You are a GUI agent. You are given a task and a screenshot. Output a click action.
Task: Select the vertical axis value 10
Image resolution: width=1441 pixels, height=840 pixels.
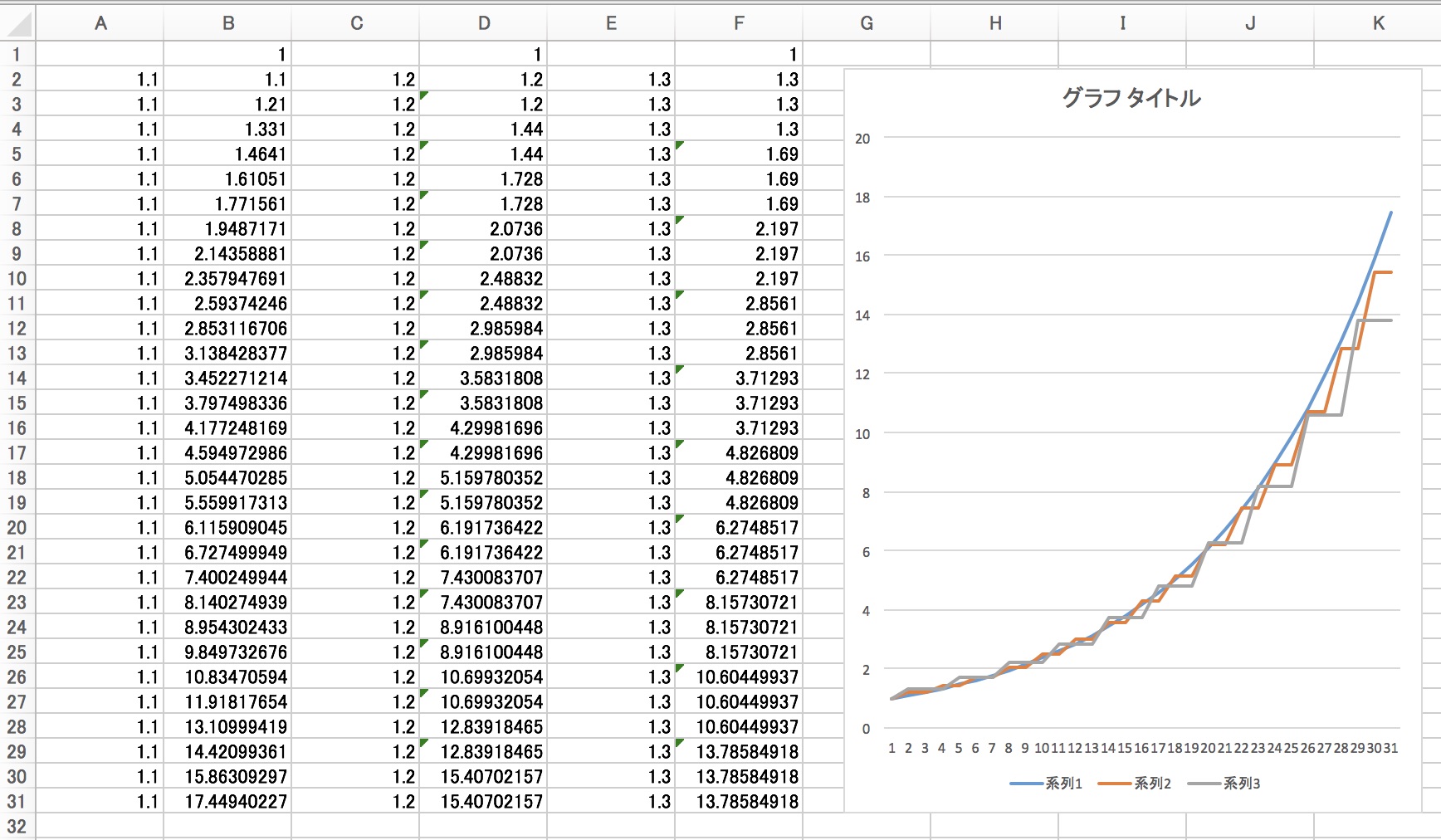coord(862,434)
